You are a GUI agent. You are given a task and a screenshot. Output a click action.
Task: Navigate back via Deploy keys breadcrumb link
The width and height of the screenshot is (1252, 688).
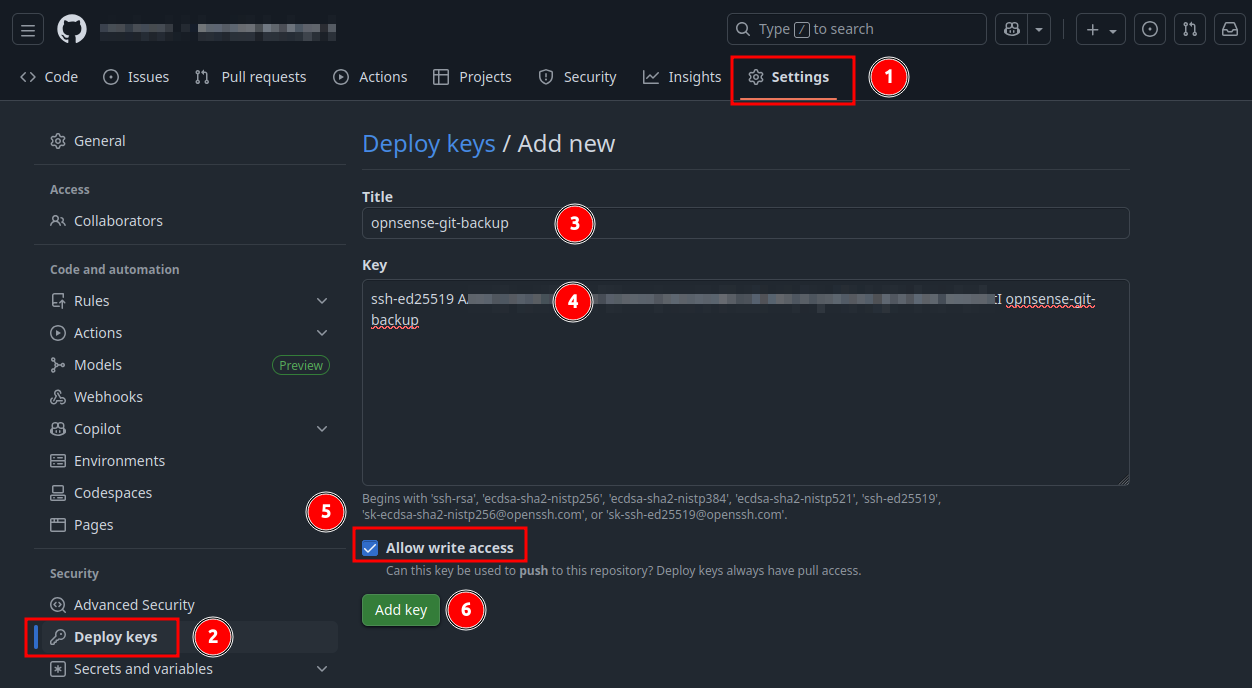click(x=428, y=143)
